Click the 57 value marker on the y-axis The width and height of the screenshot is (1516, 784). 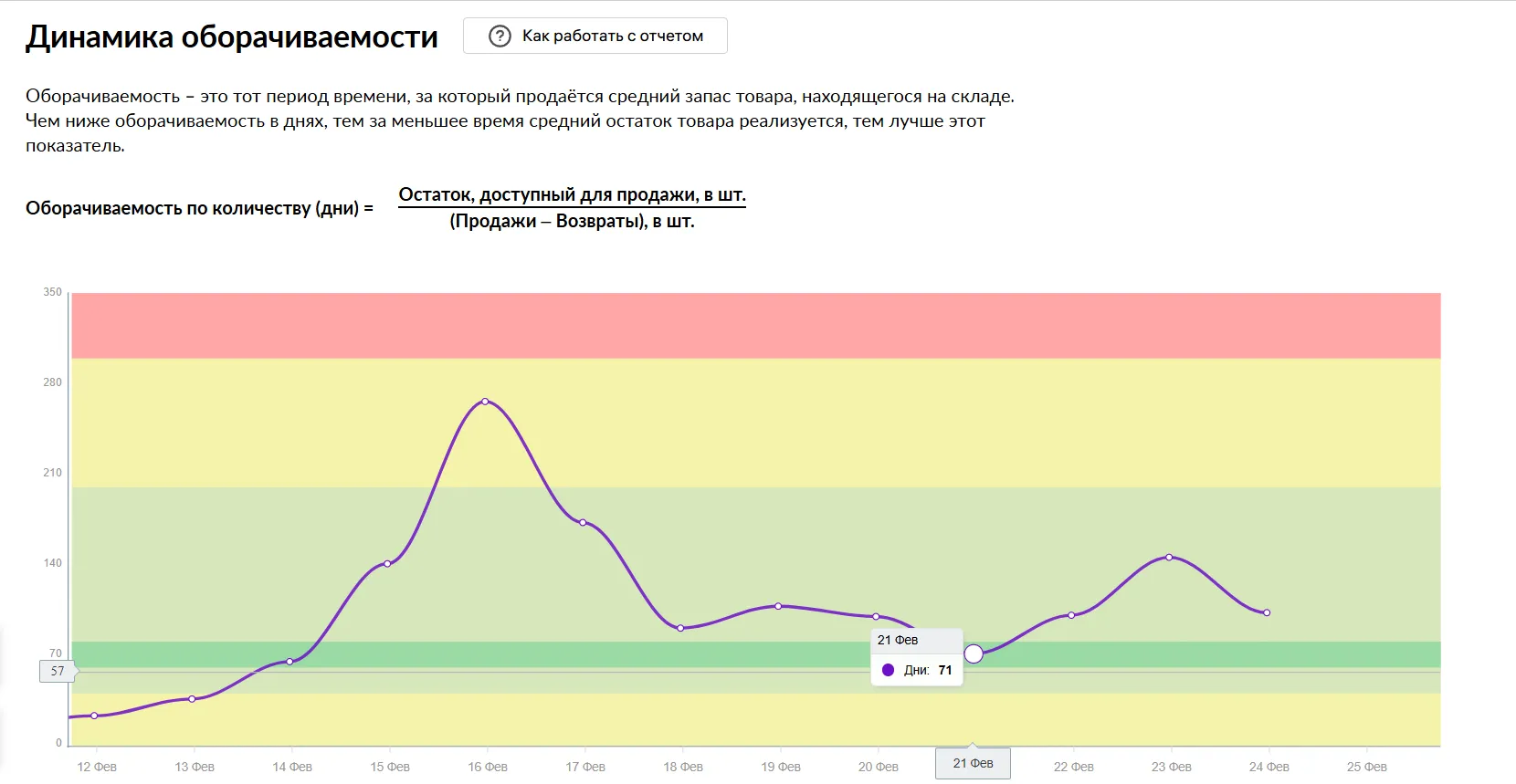pyautogui.click(x=58, y=672)
